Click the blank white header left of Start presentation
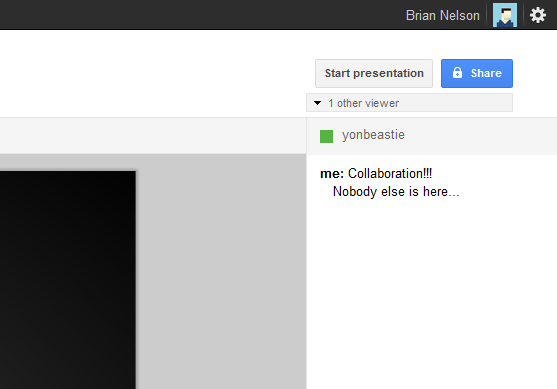557x389 pixels. click(156, 73)
